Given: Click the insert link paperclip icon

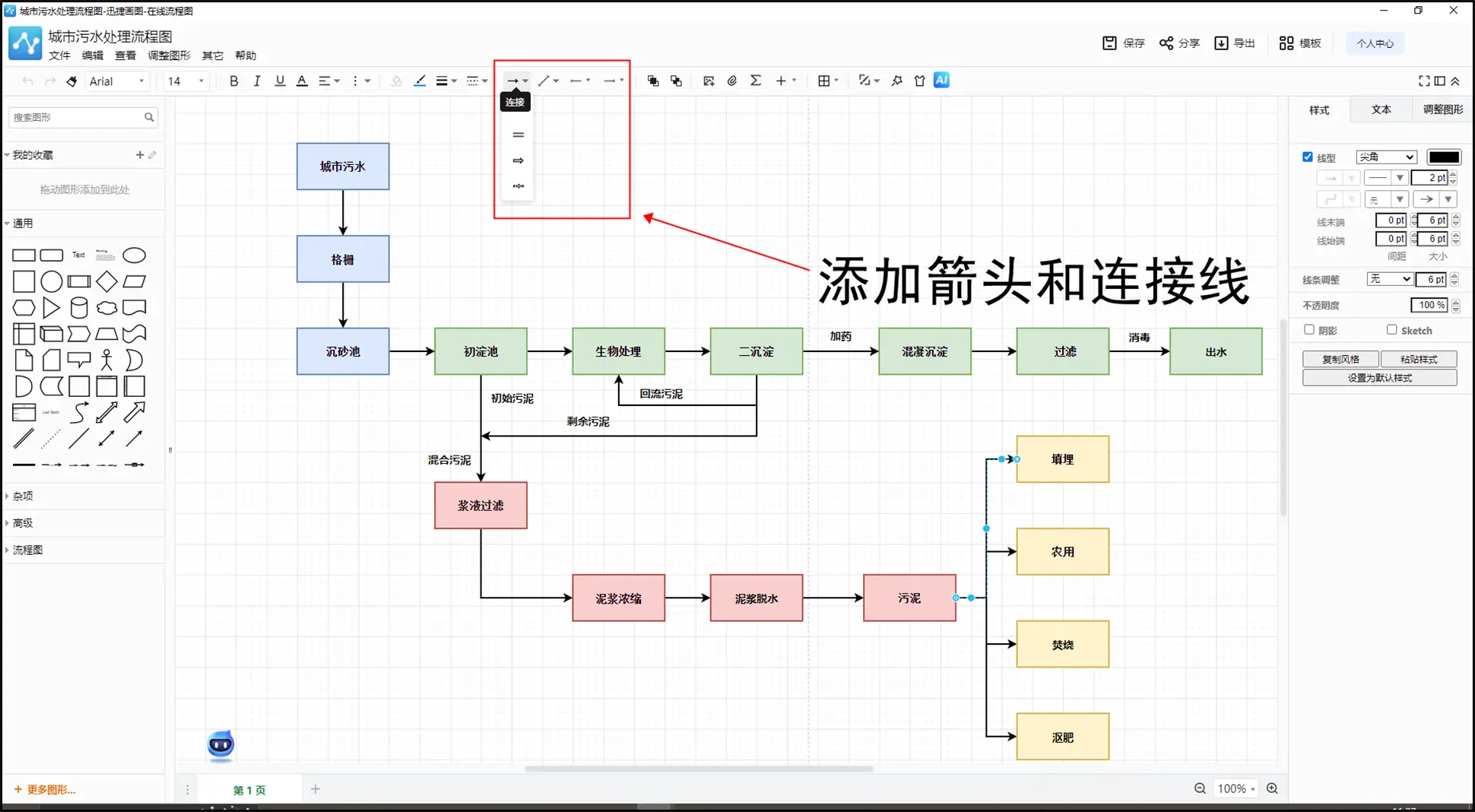Looking at the screenshot, I should point(732,81).
